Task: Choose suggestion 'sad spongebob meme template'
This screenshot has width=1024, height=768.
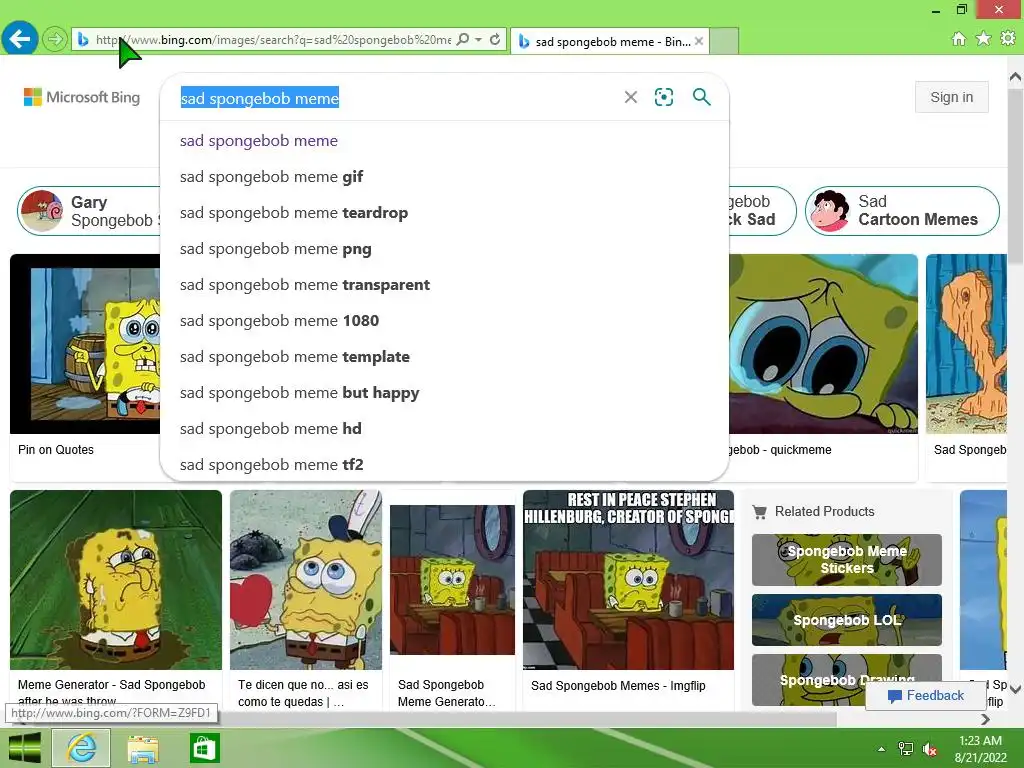Action: [x=444, y=357]
